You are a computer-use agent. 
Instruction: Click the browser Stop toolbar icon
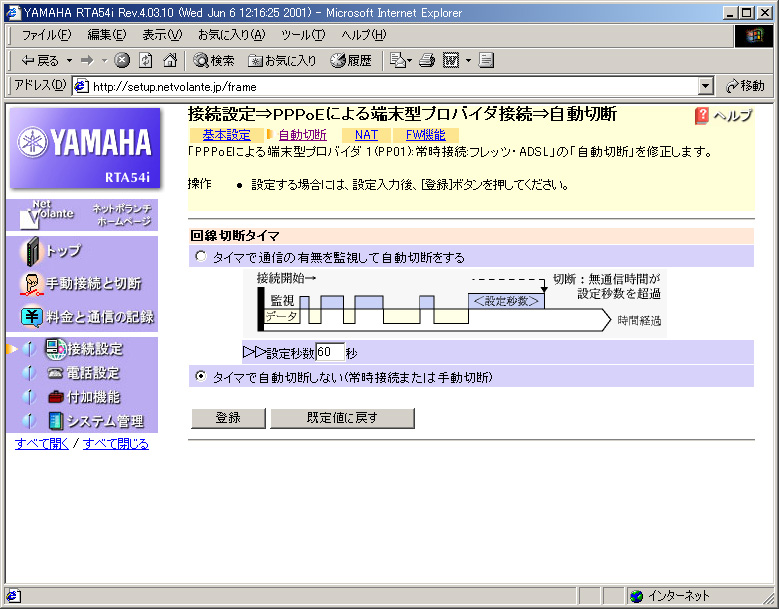pos(122,60)
